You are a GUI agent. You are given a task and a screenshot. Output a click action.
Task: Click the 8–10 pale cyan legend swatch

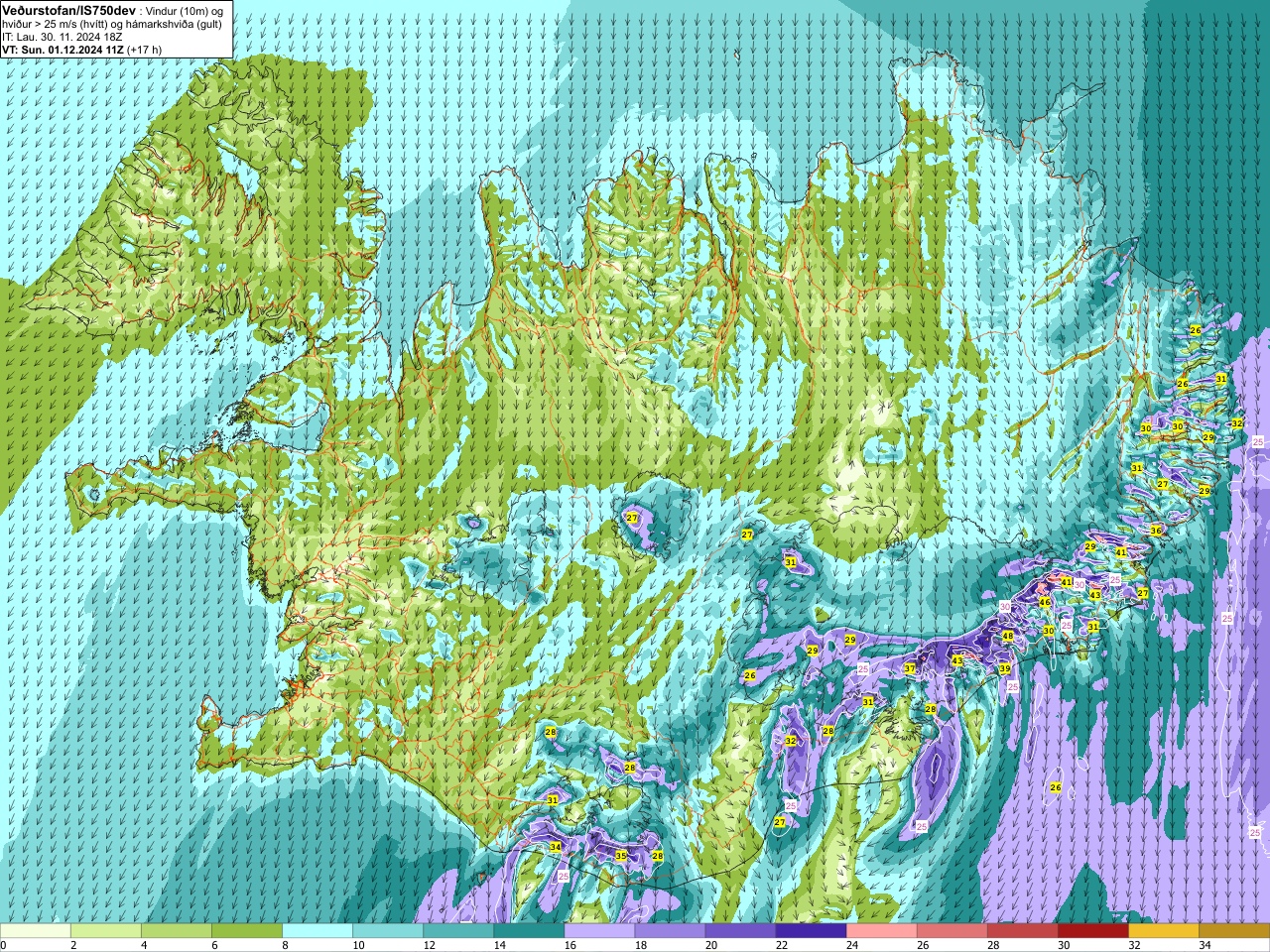click(317, 931)
